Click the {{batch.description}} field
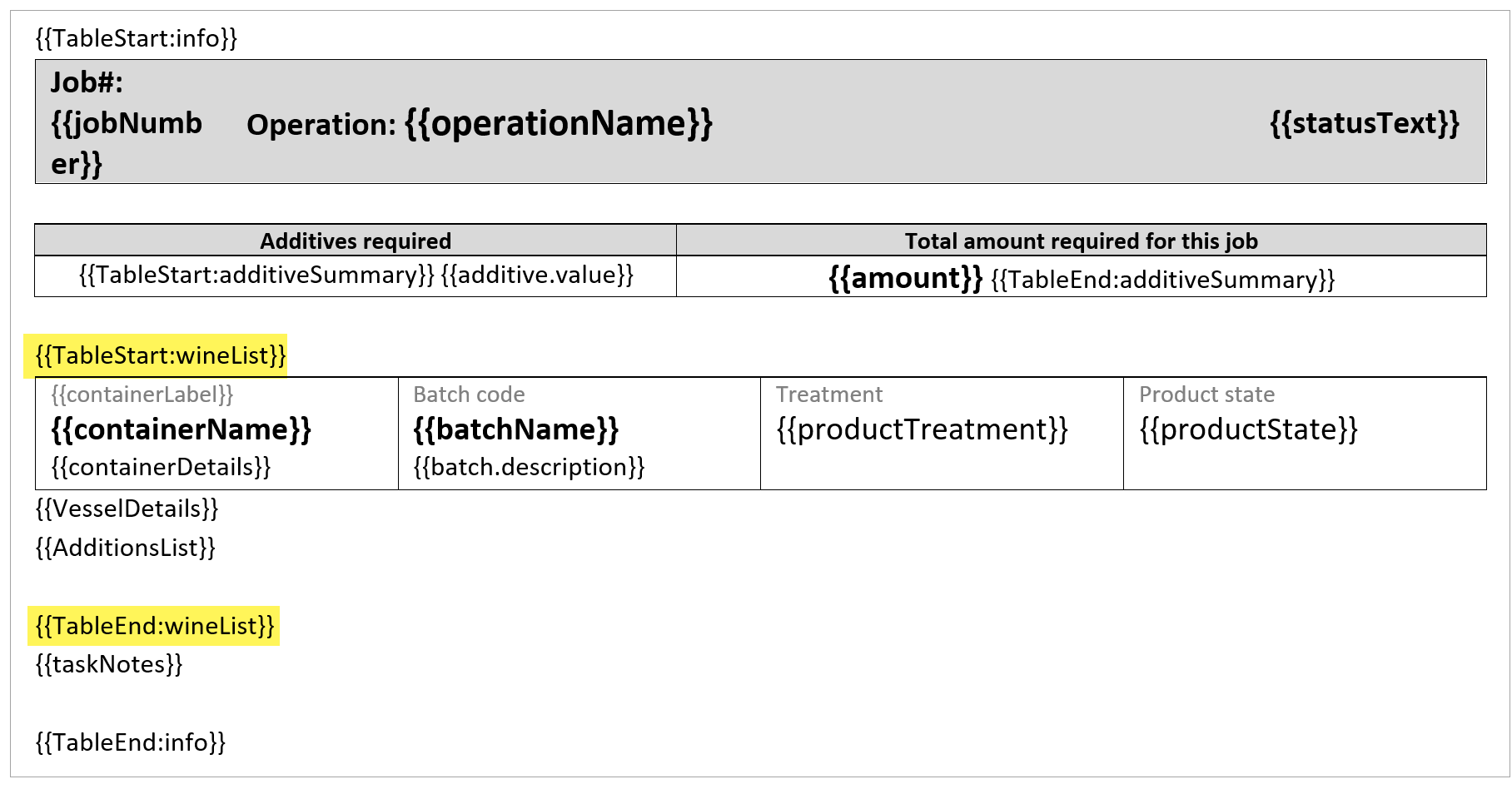1512x789 pixels. [x=529, y=467]
